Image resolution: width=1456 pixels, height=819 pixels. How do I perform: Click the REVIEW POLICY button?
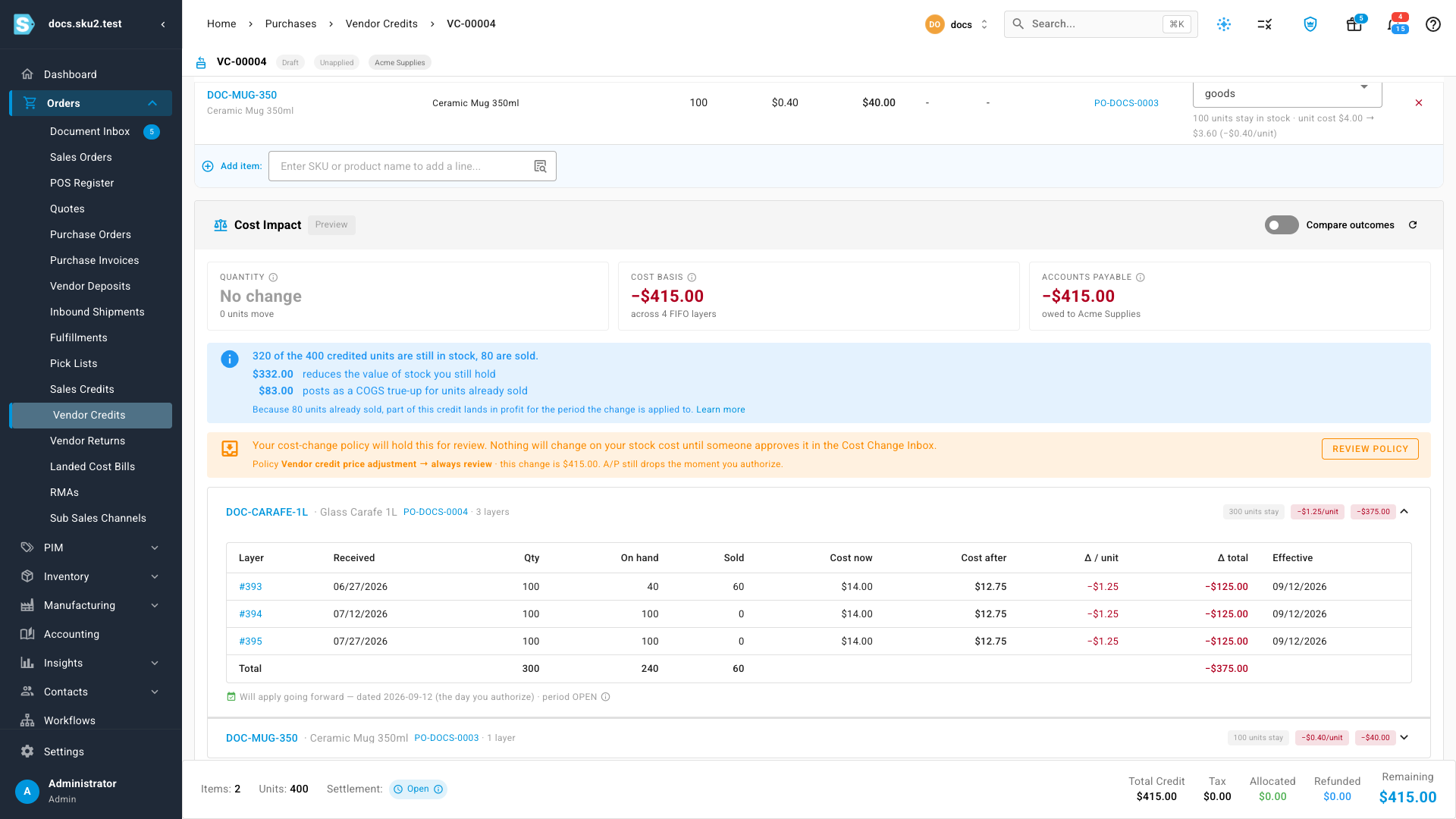coord(1370,449)
